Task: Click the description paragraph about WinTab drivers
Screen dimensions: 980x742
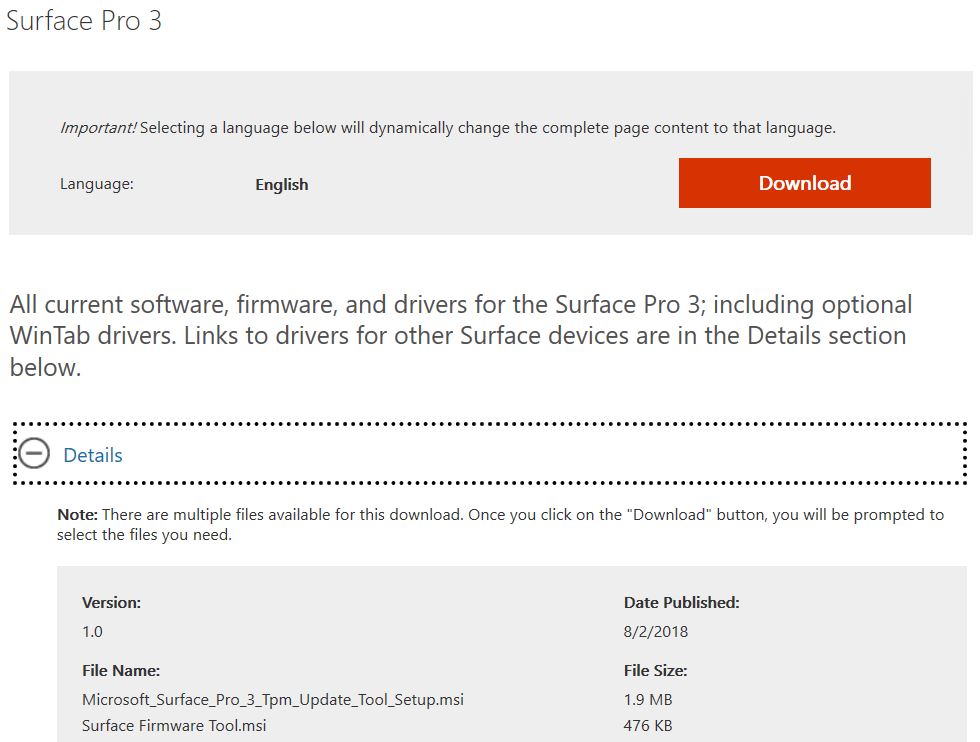Action: click(x=461, y=336)
